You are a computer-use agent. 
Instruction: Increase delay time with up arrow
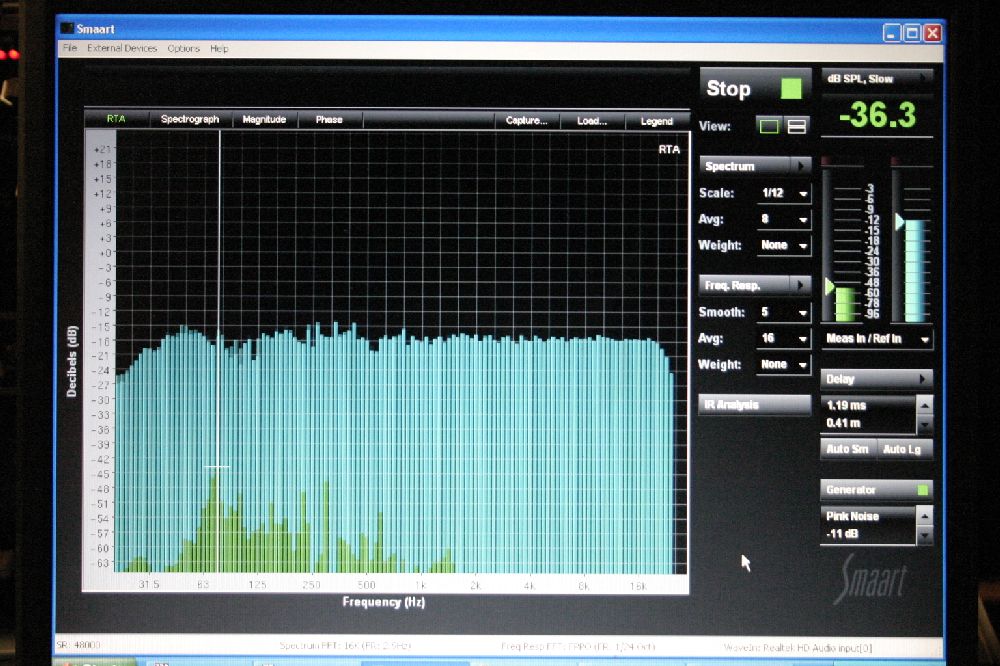(x=924, y=405)
